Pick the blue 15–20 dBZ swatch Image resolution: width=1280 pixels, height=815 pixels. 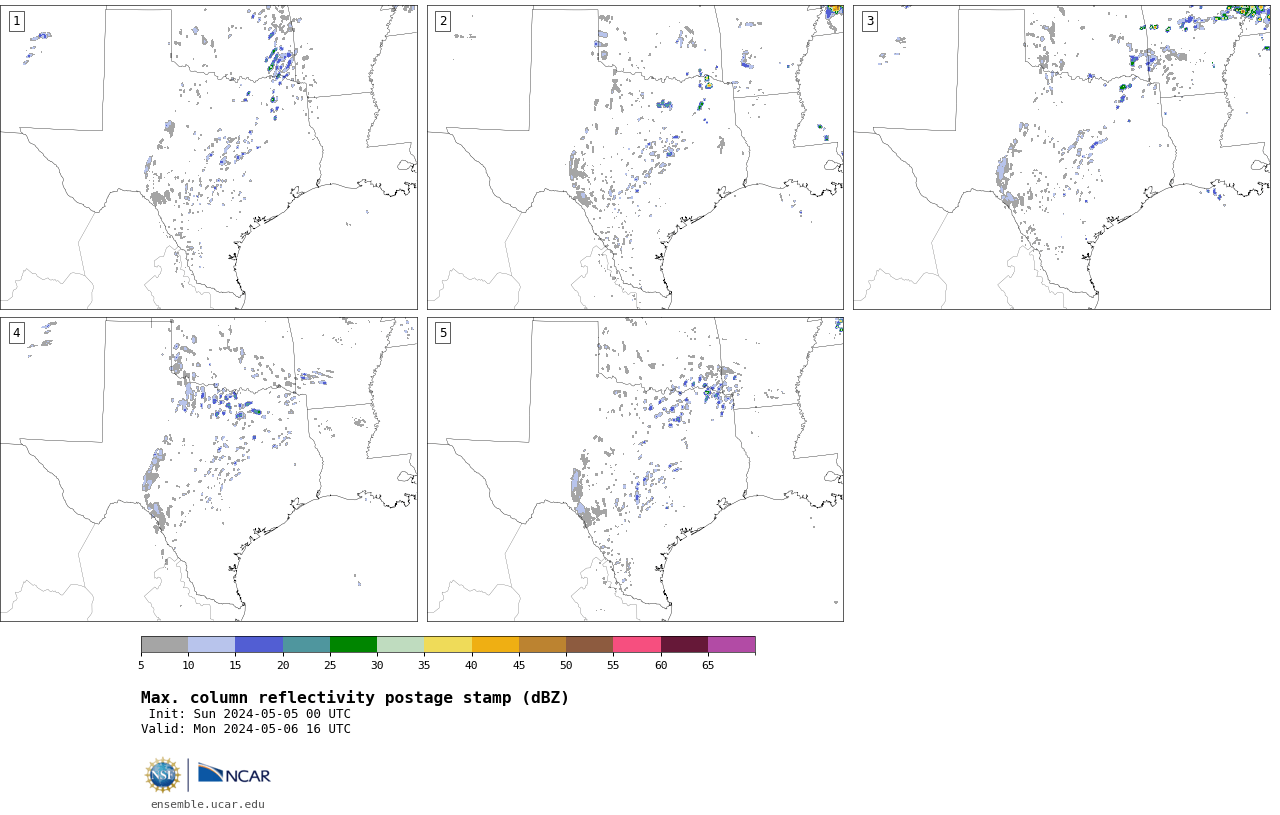click(259, 645)
